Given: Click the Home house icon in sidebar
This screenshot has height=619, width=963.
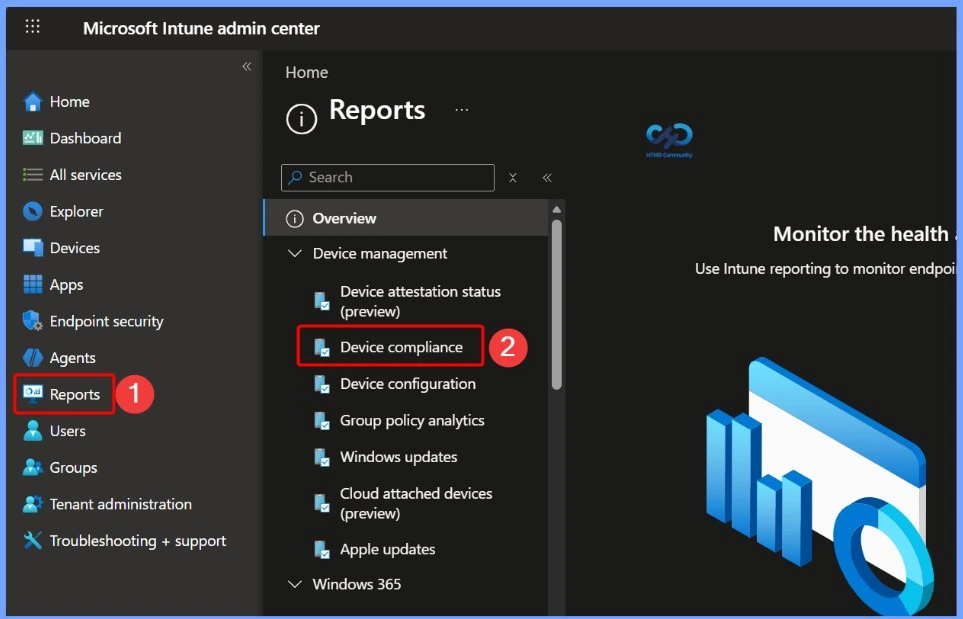Looking at the screenshot, I should (x=33, y=101).
